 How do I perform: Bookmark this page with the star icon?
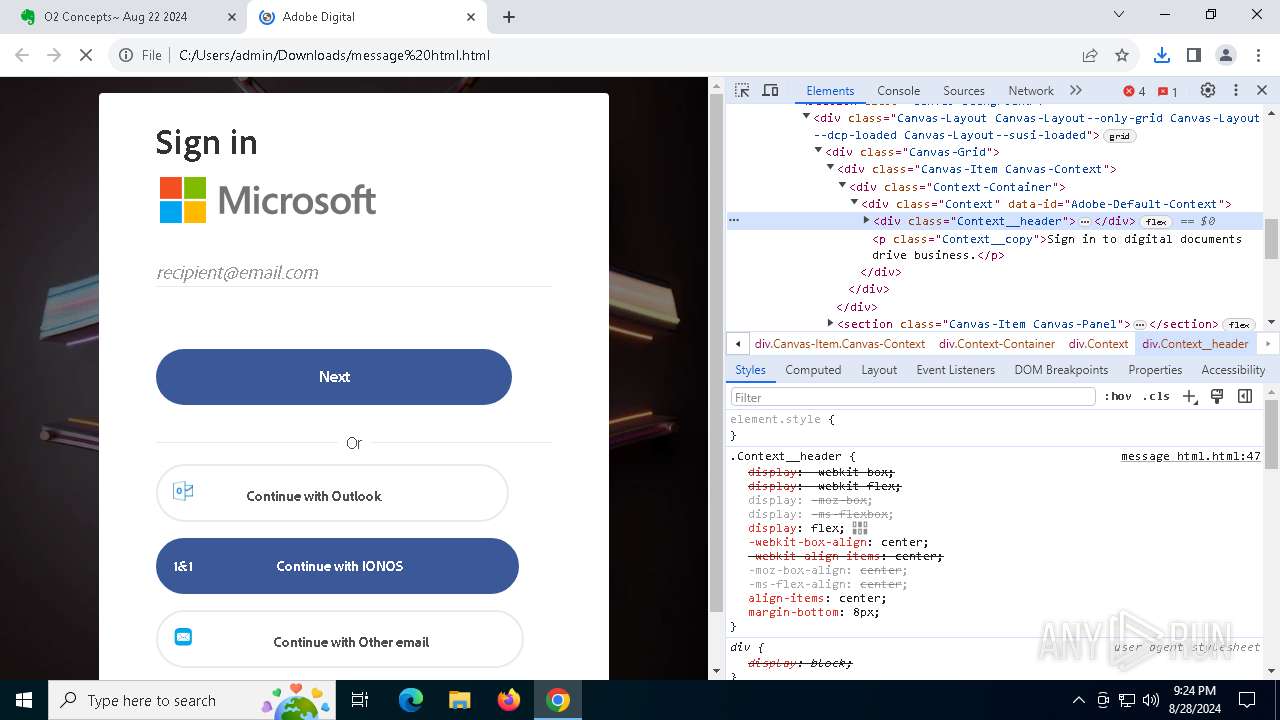tap(1122, 55)
